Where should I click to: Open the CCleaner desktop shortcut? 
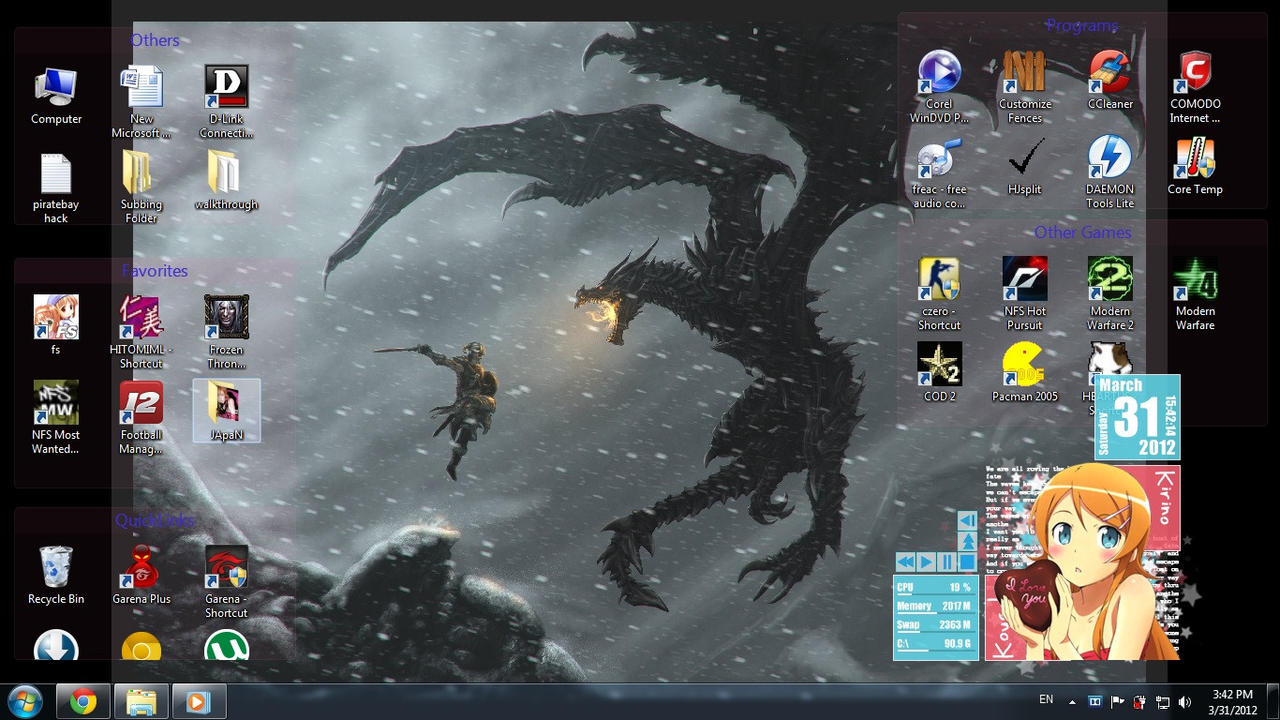point(1110,74)
